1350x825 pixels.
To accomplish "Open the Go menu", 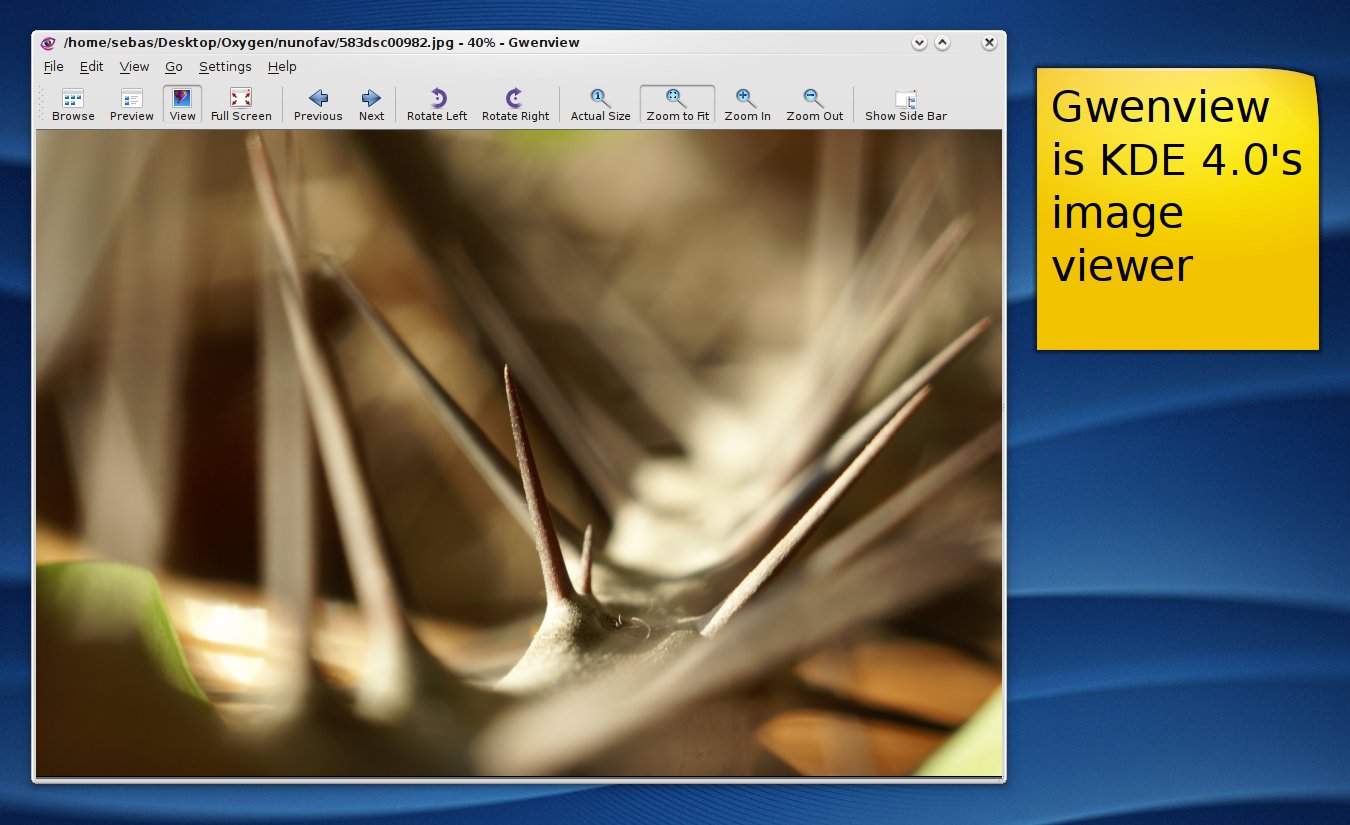I will pyautogui.click(x=174, y=67).
